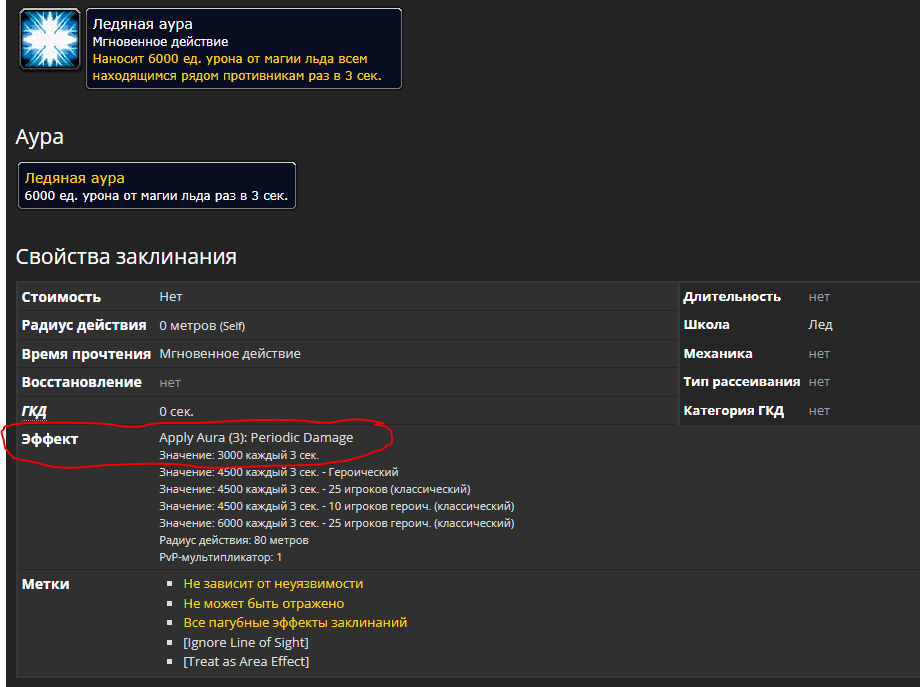Screen dimensions: 920x687
Task: Click the Ледяная аура frost spell icon
Action: coord(49,39)
